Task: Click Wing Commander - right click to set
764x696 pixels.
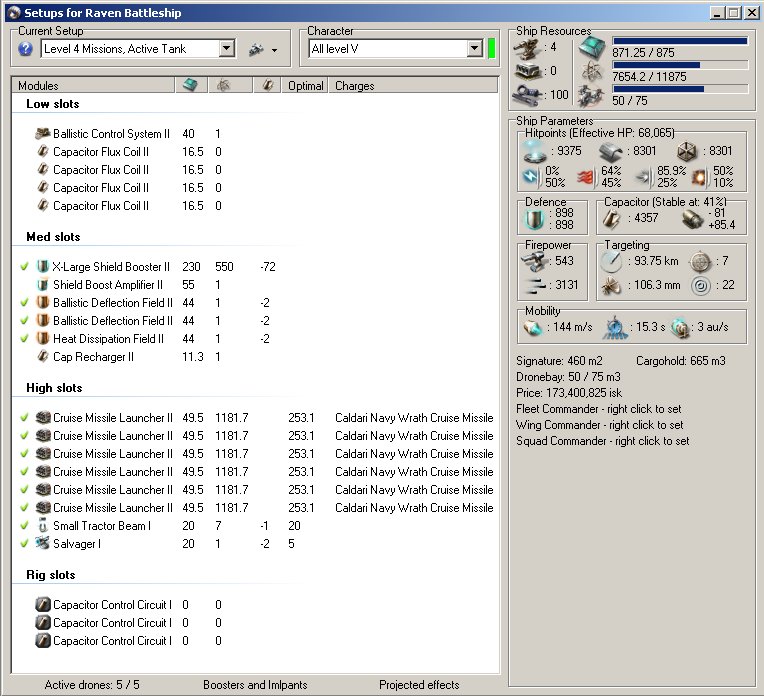Action: point(599,425)
